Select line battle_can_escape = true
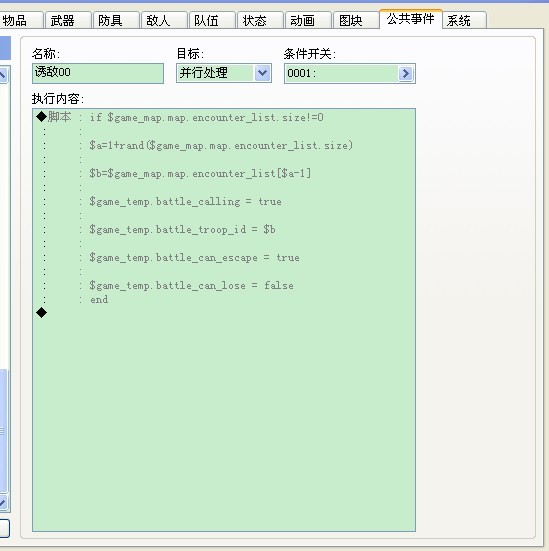Image resolution: width=549 pixels, height=551 pixels. (x=224, y=258)
